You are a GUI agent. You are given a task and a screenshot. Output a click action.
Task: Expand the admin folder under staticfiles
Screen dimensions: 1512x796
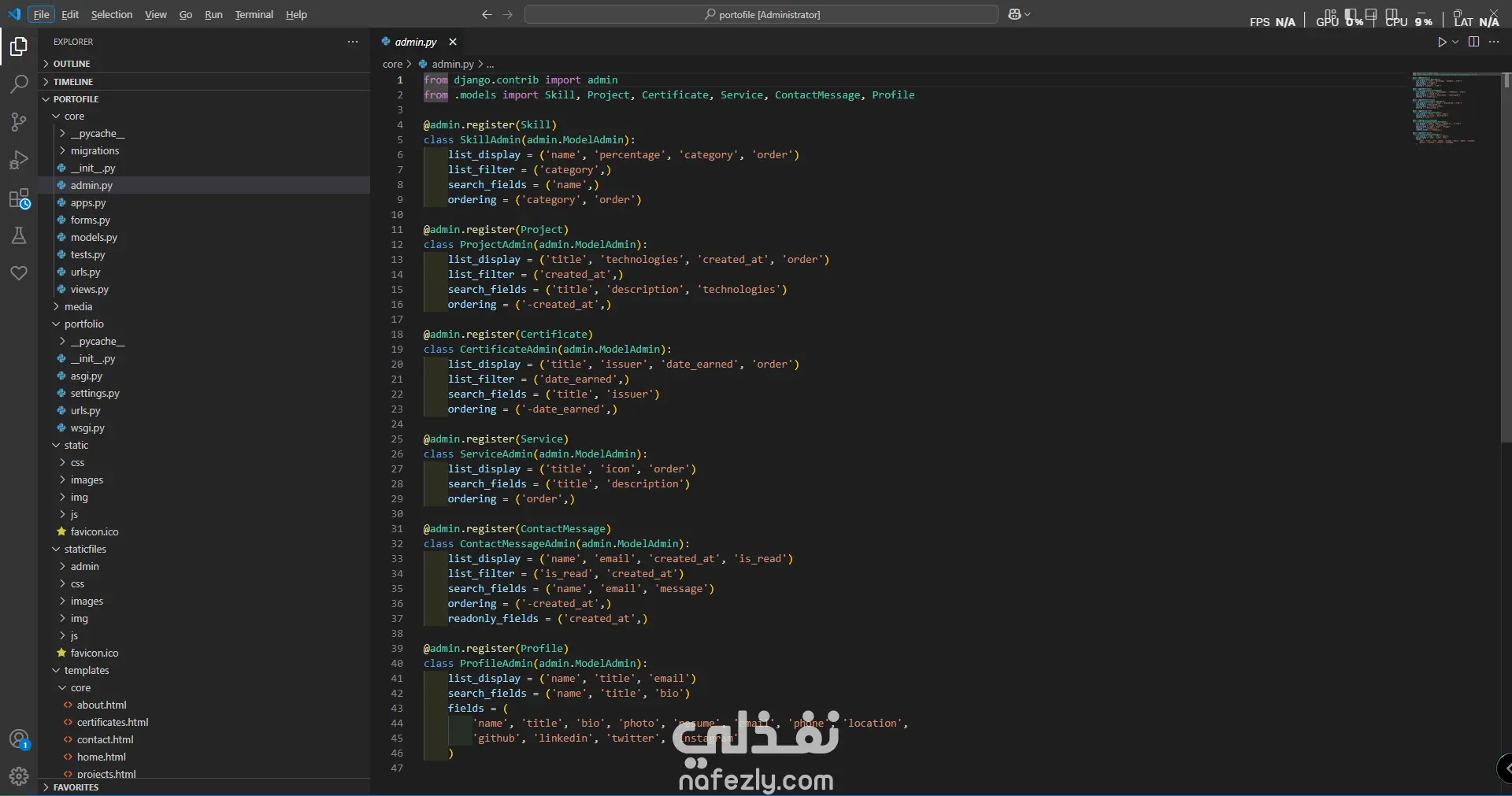[x=205, y=567]
